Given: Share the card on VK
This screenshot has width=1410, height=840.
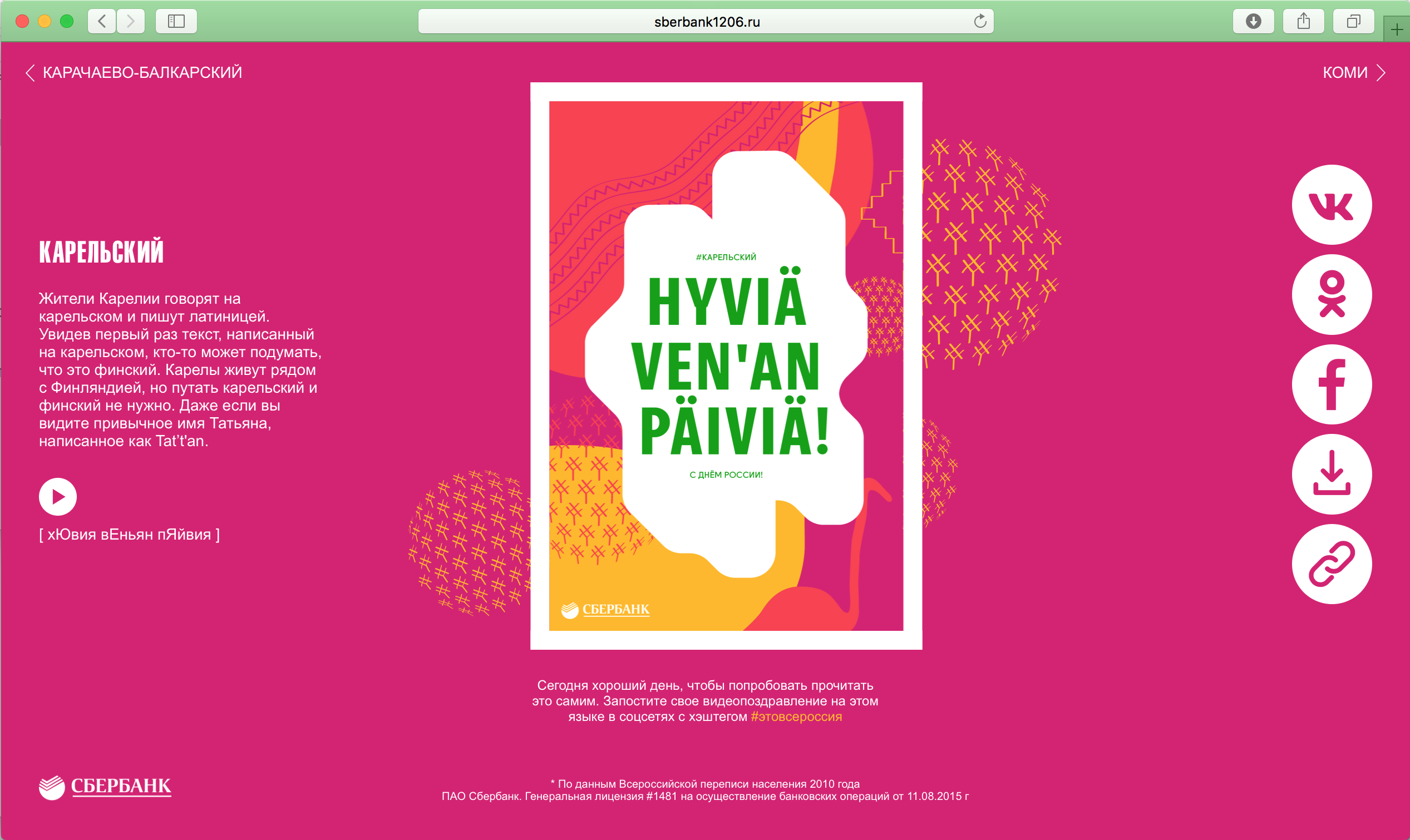Looking at the screenshot, I should pos(1332,205).
